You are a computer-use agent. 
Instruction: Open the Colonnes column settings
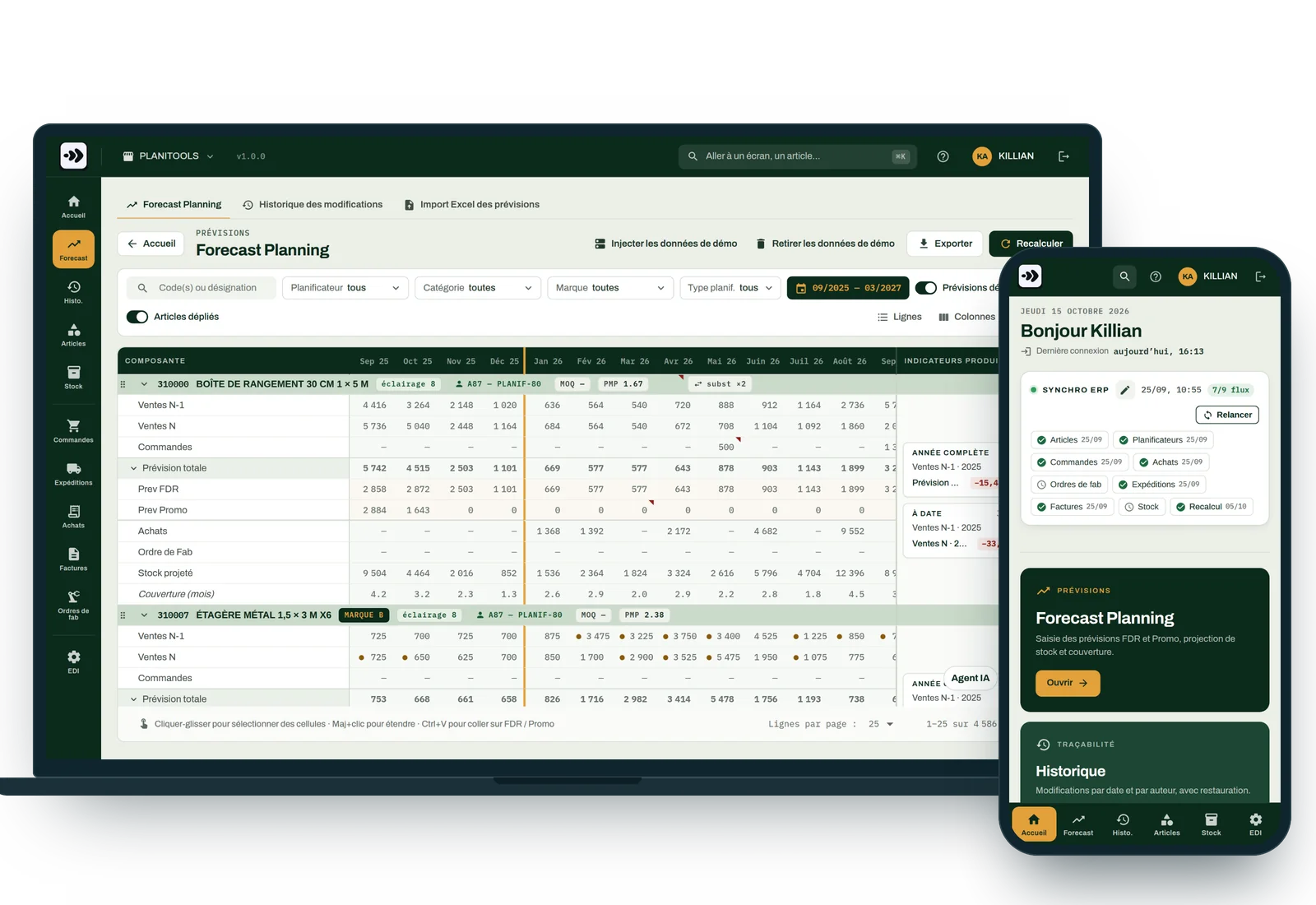[x=967, y=317]
